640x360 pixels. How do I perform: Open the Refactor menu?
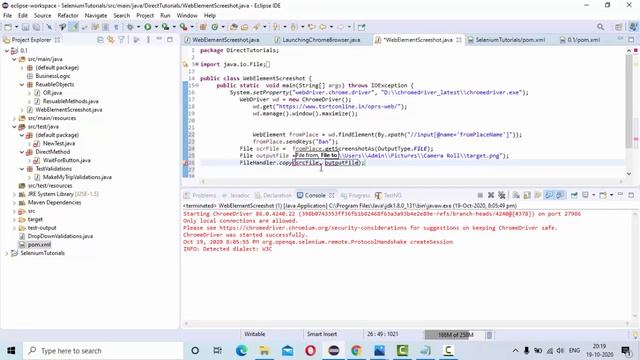(68, 16)
